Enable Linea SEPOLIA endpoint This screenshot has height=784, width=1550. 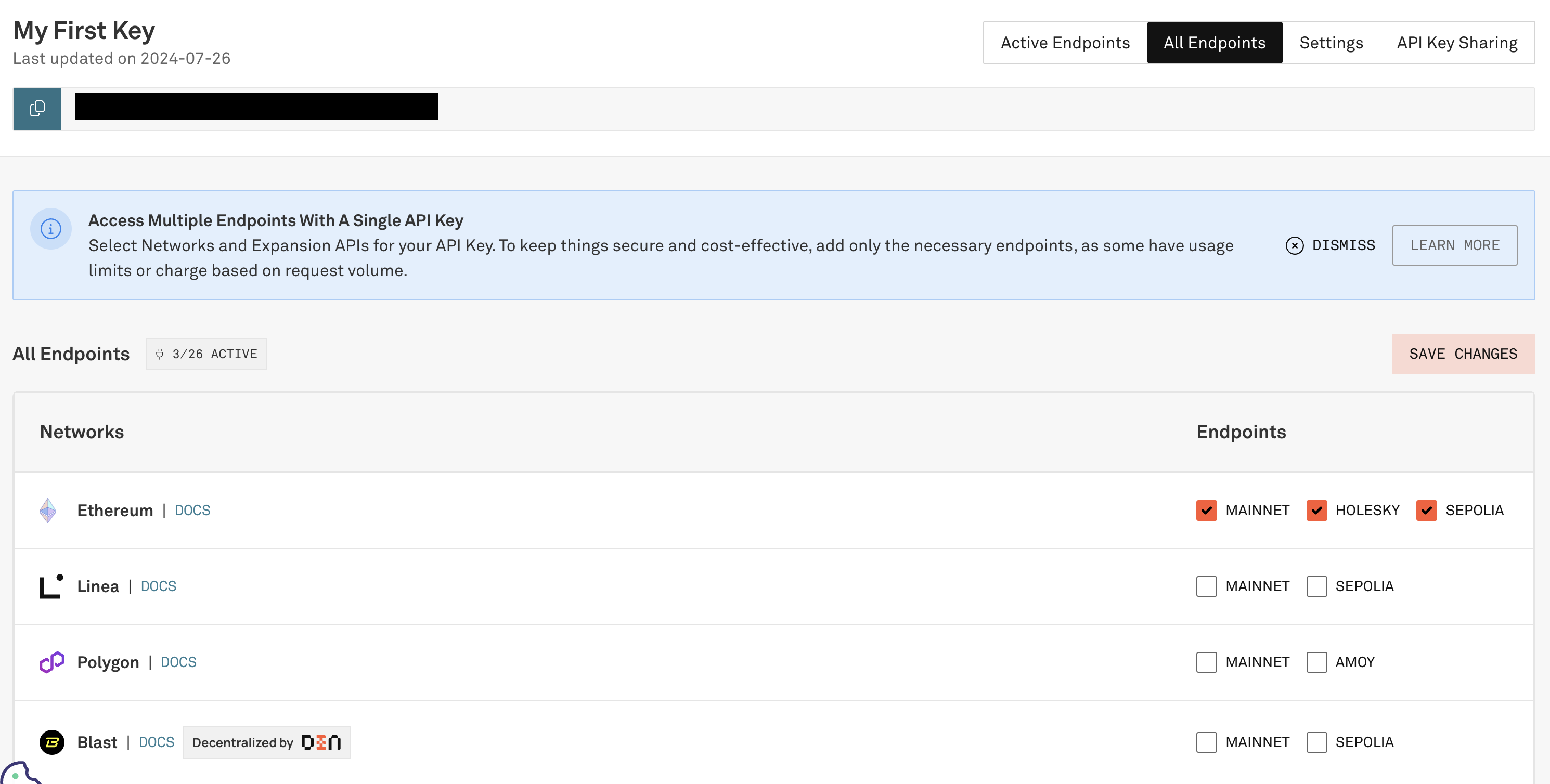click(x=1316, y=586)
